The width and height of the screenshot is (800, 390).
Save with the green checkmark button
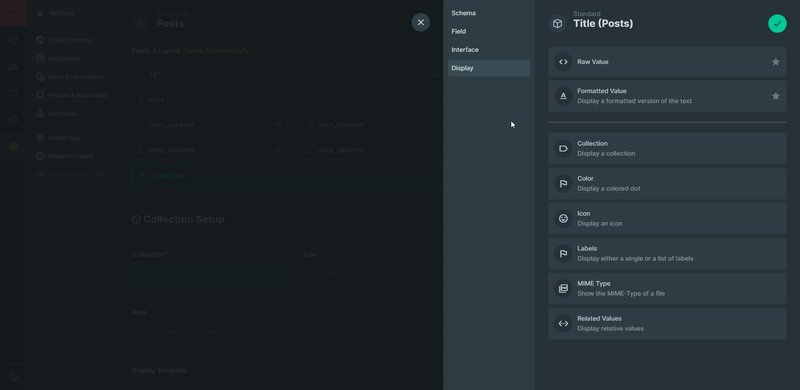[777, 23]
